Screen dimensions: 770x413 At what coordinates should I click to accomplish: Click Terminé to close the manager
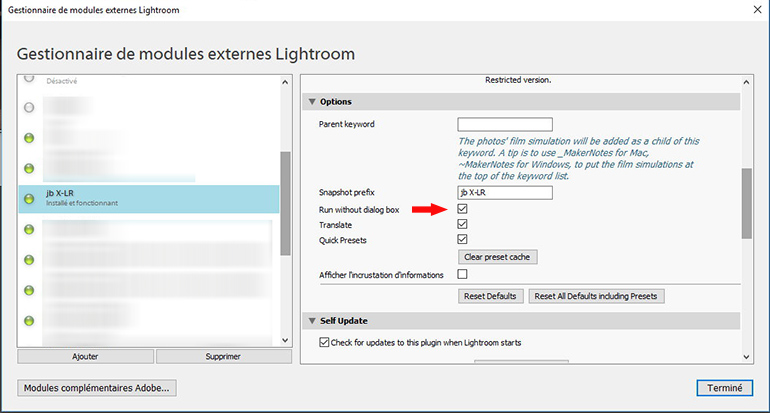[724, 388]
